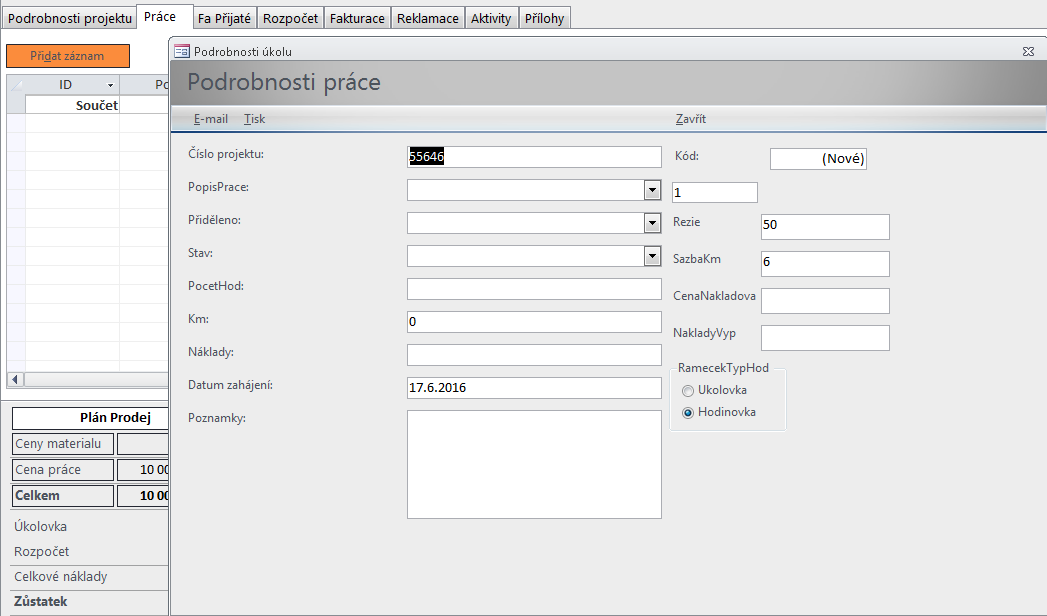
Task: Open the Rozpočet tab
Action: click(x=290, y=18)
